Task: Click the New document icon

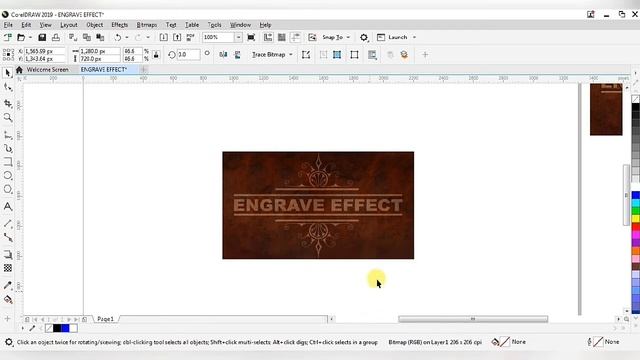Action: [x=7, y=37]
